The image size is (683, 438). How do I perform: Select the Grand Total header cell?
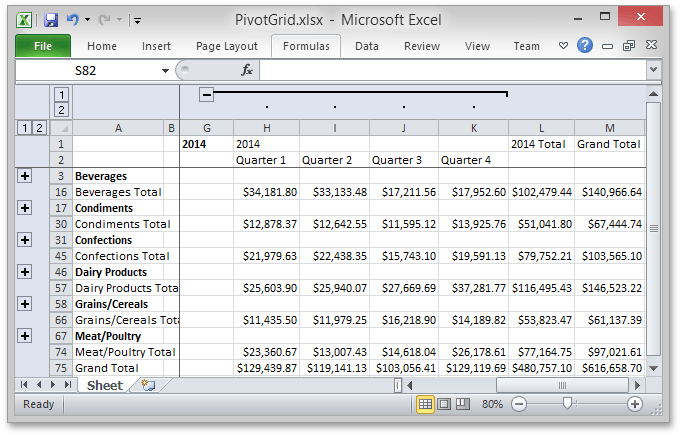(x=609, y=144)
